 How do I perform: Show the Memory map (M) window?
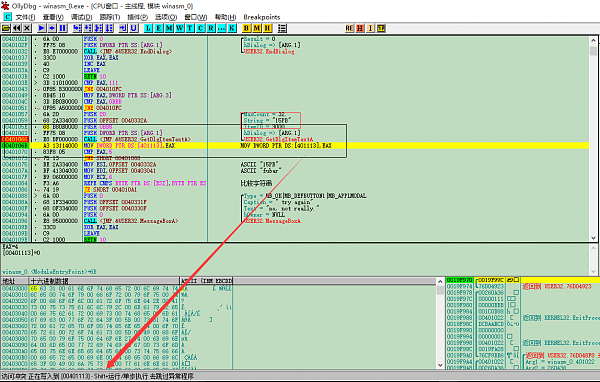coord(169,28)
